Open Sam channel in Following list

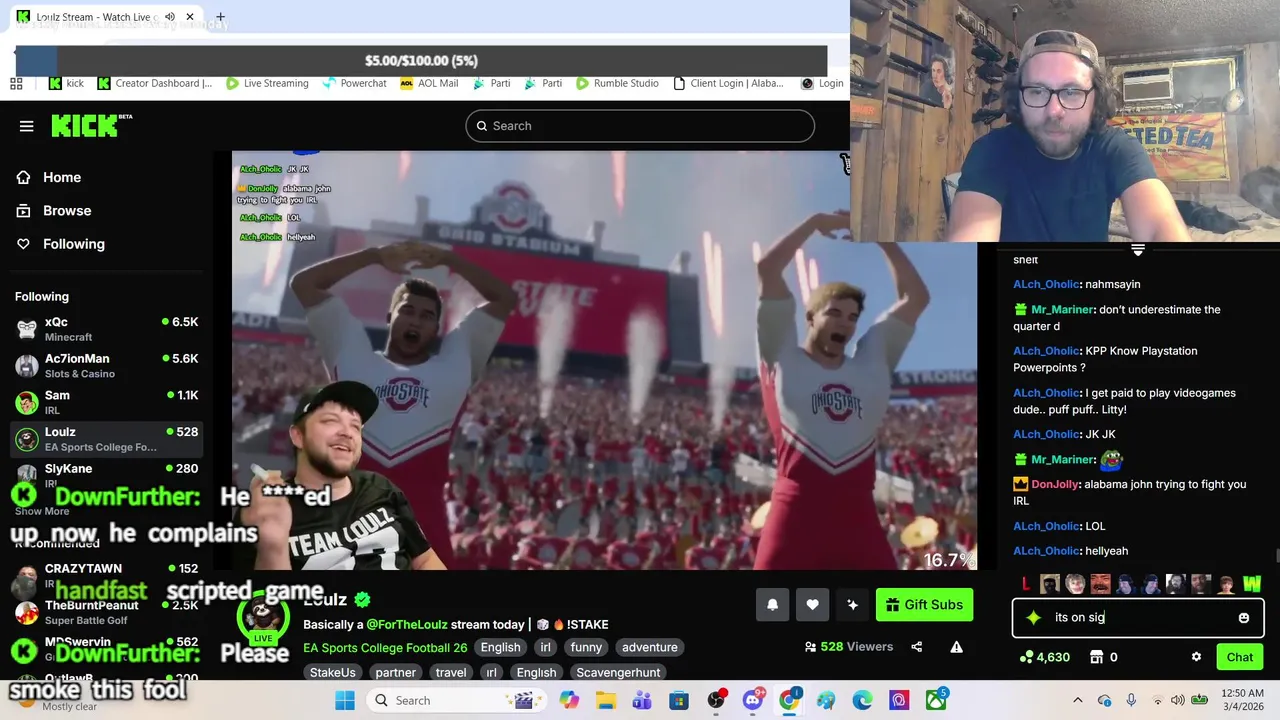[107, 402]
